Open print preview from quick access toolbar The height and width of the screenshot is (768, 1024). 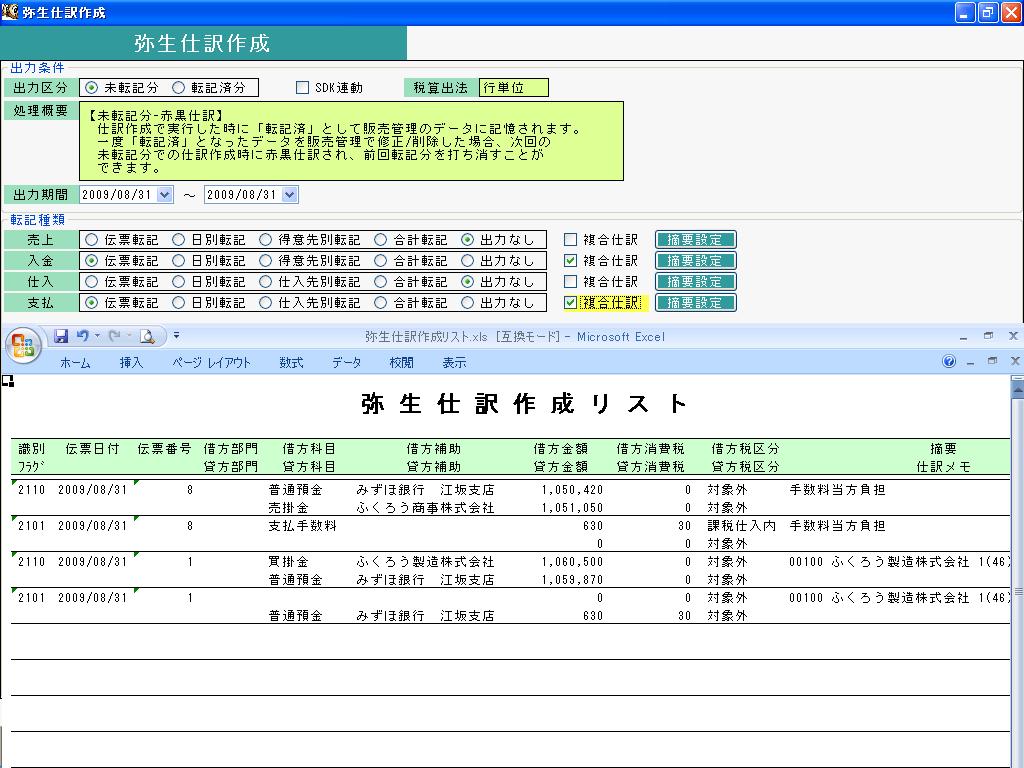[148, 336]
